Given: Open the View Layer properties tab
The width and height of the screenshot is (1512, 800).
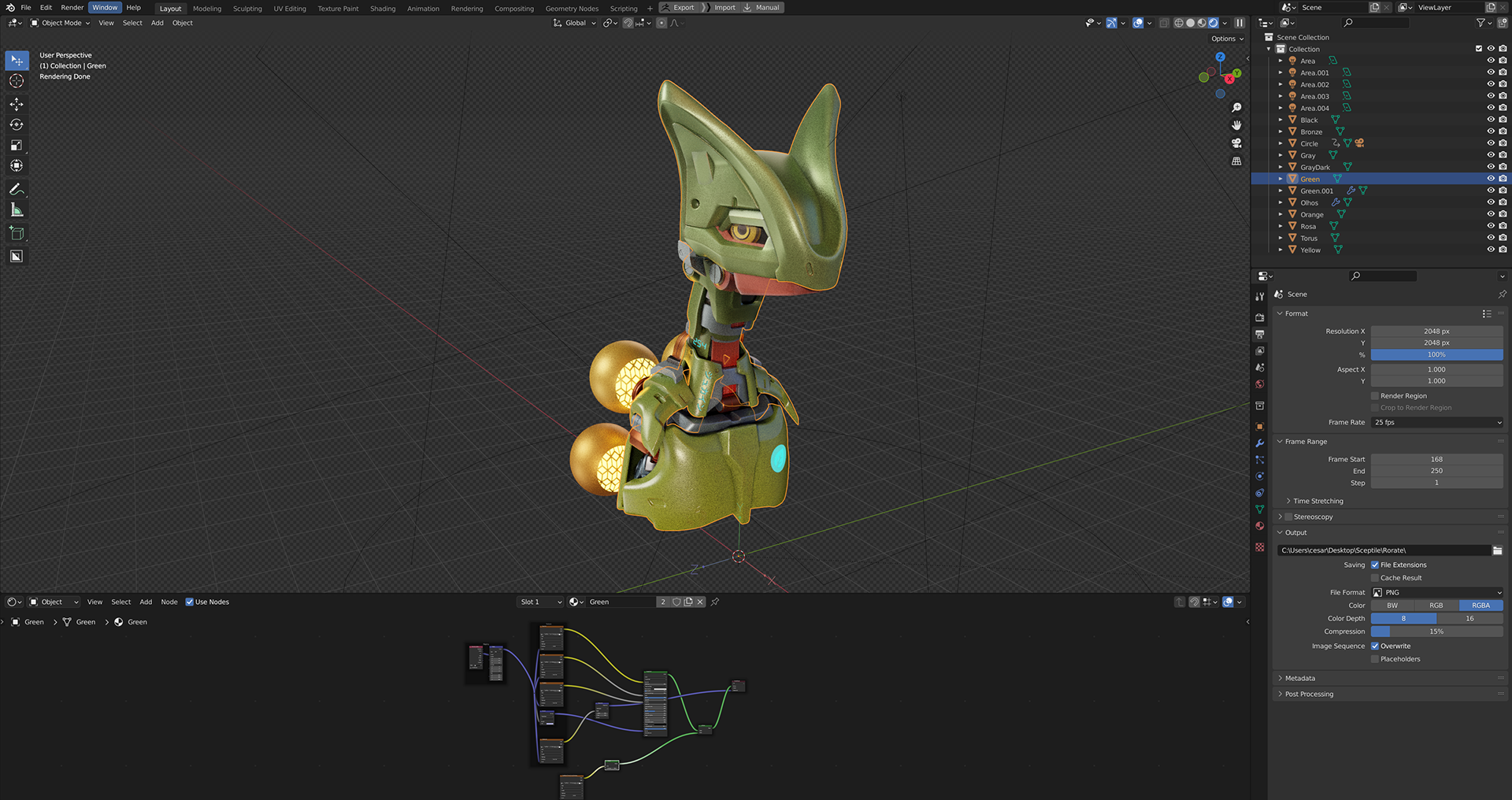Looking at the screenshot, I should [1260, 351].
